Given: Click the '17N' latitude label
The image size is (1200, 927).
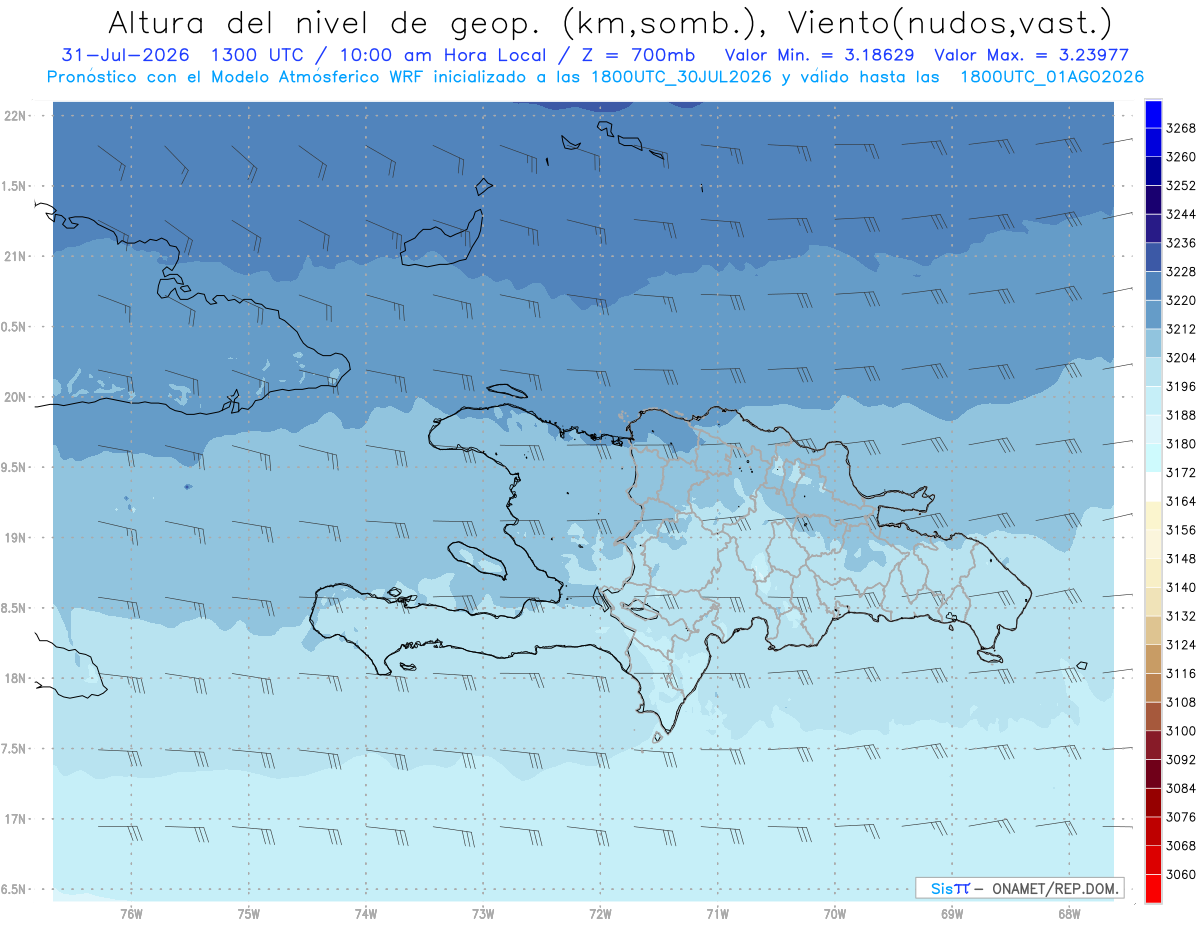Looking at the screenshot, I should click(14, 819).
